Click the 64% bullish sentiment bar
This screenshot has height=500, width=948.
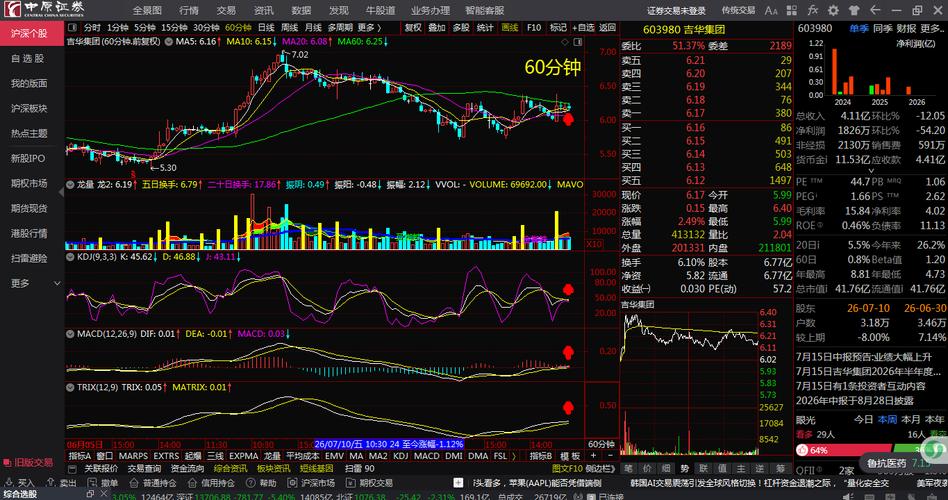(x=844, y=450)
